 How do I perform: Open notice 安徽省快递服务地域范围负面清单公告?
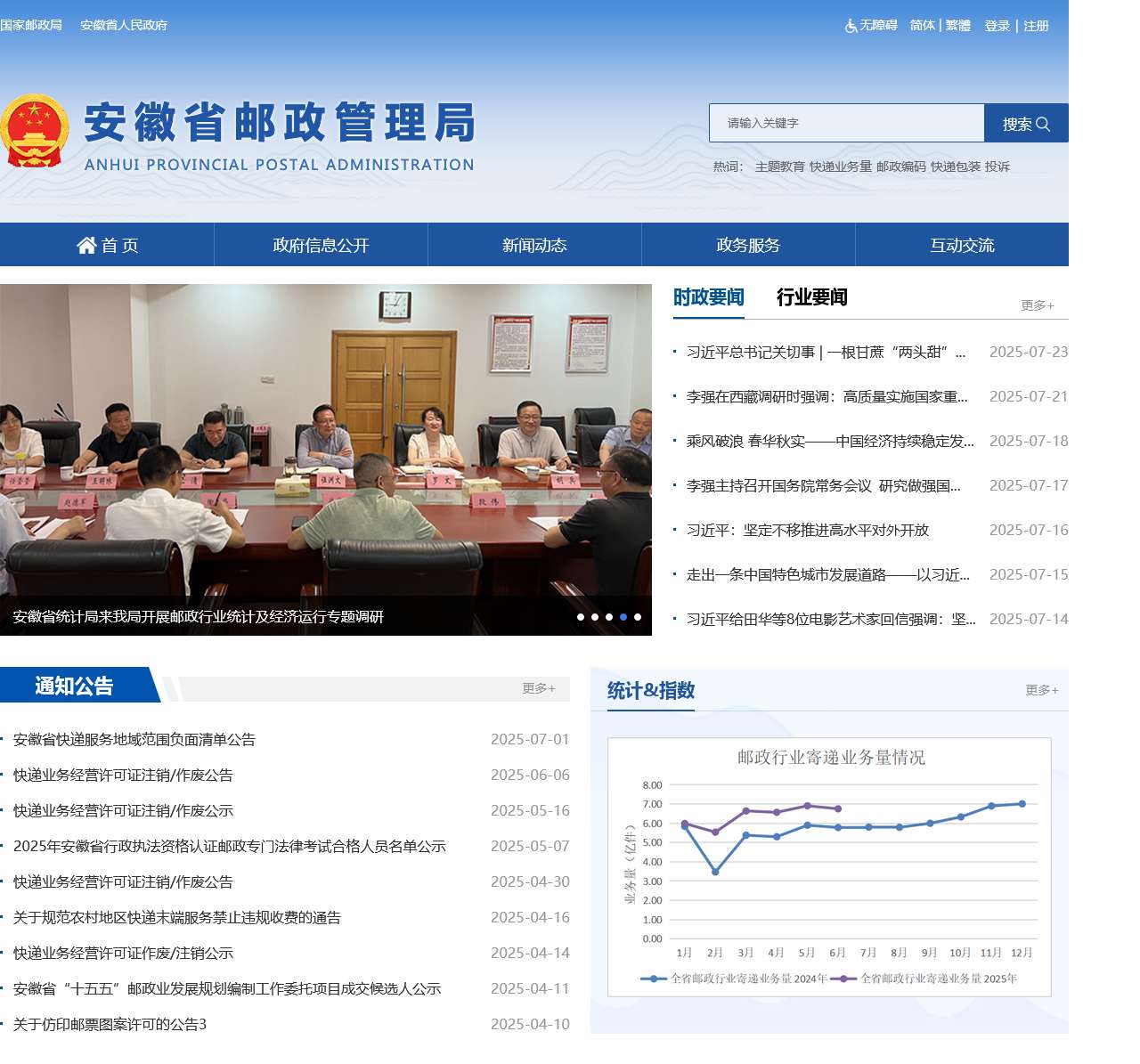coord(134,740)
